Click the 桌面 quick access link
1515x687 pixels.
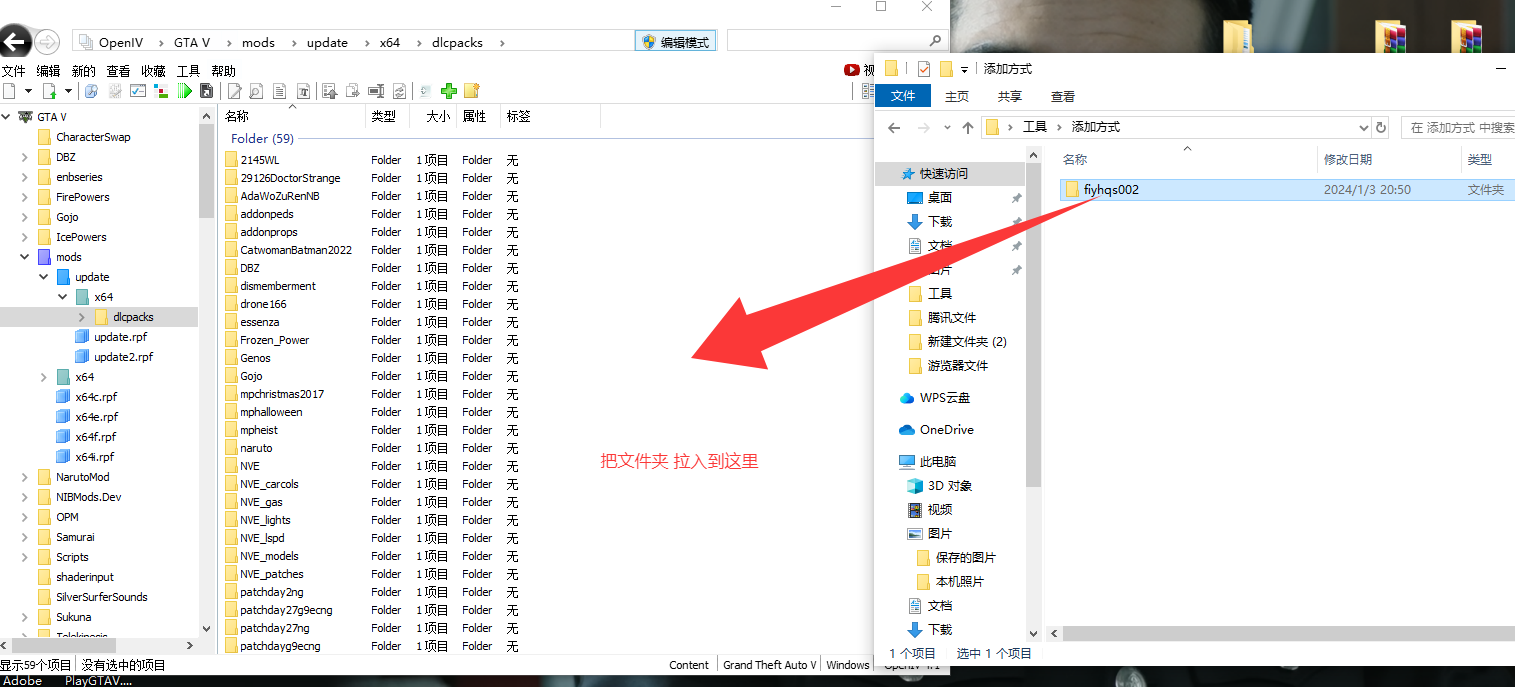pyautogui.click(x=939, y=197)
